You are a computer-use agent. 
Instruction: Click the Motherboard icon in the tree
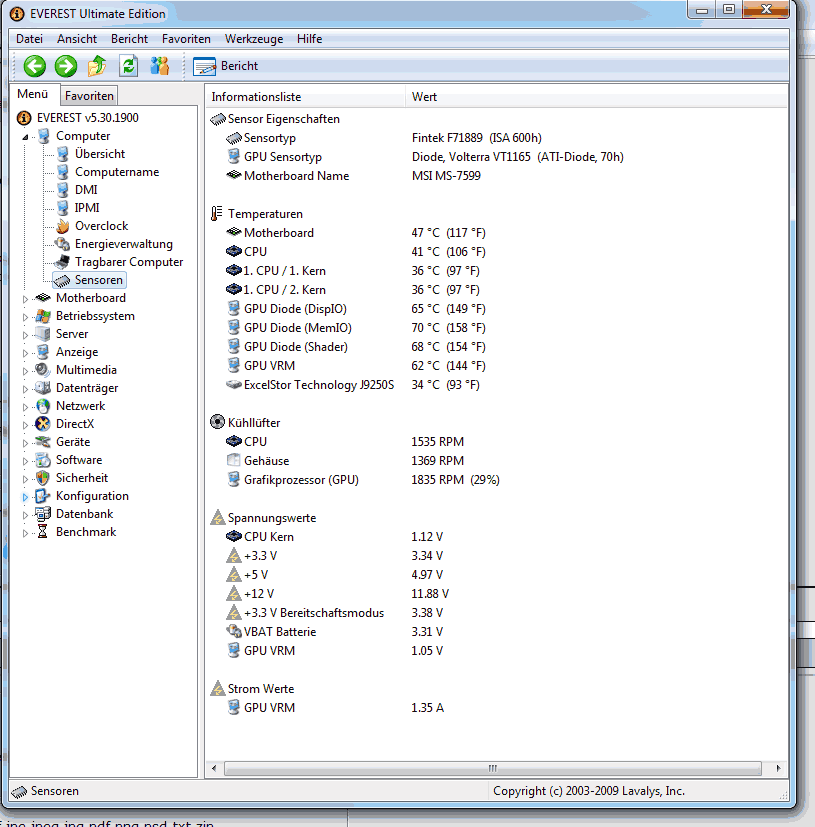coord(43,297)
